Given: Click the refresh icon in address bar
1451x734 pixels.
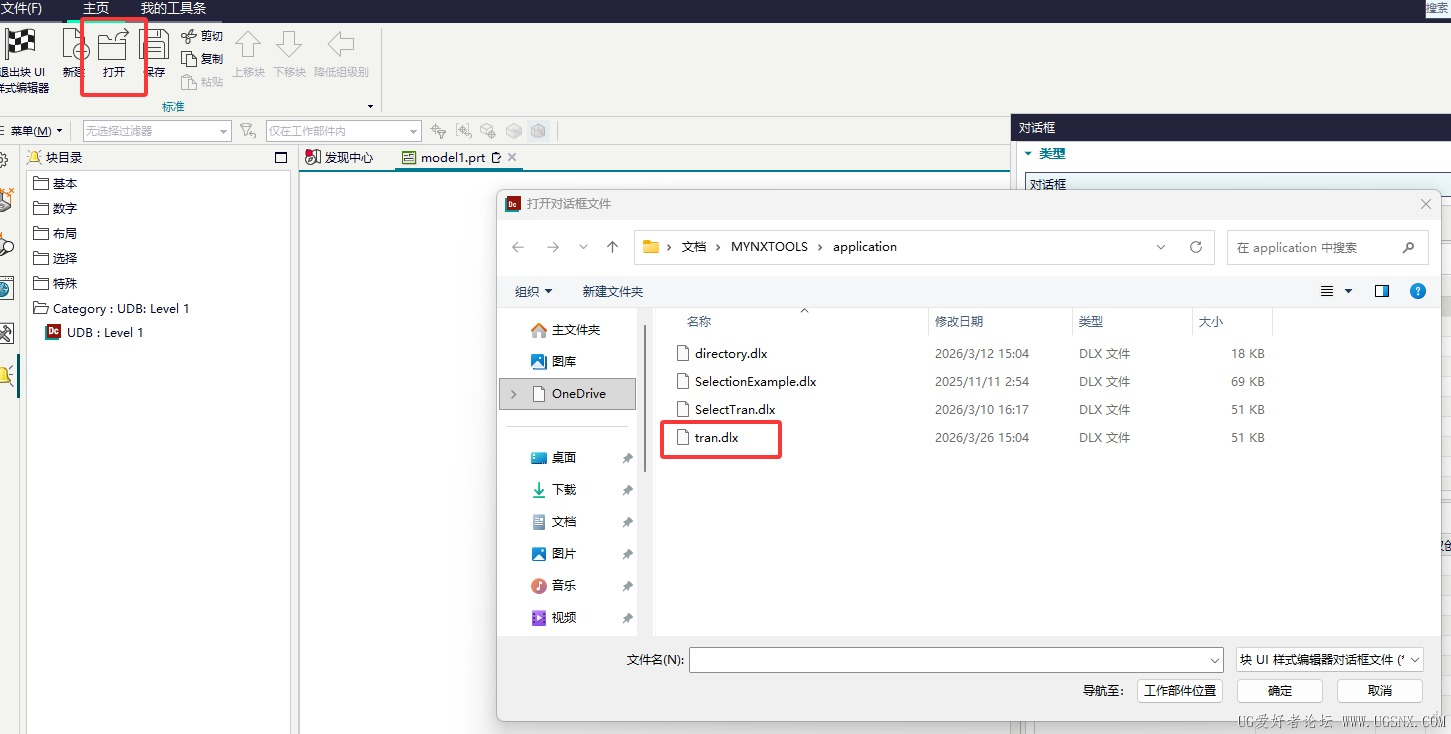Looking at the screenshot, I should coord(1195,247).
